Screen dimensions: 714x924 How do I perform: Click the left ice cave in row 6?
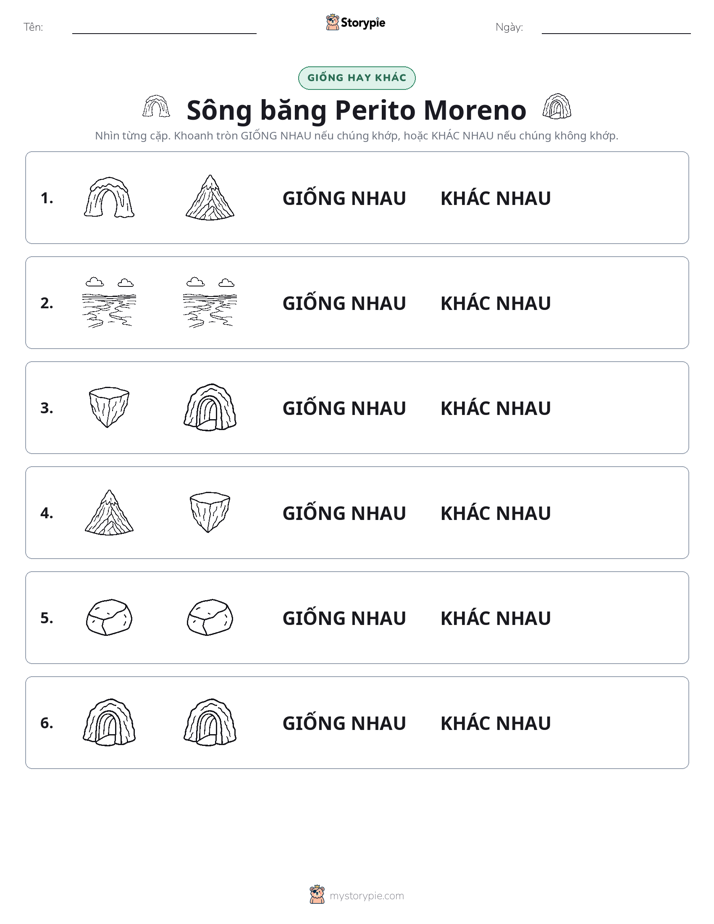click(x=109, y=722)
